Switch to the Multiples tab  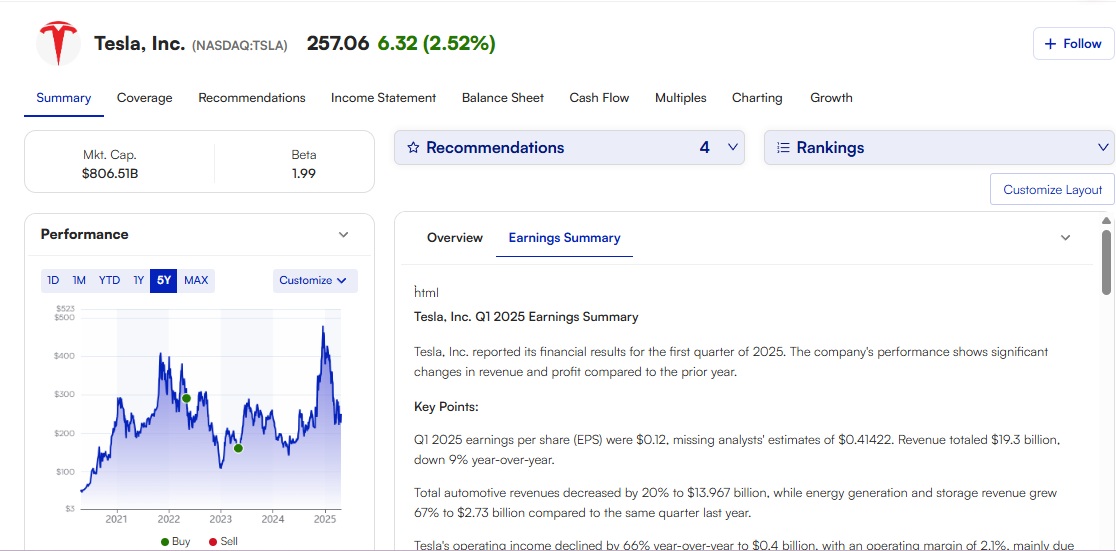(680, 98)
